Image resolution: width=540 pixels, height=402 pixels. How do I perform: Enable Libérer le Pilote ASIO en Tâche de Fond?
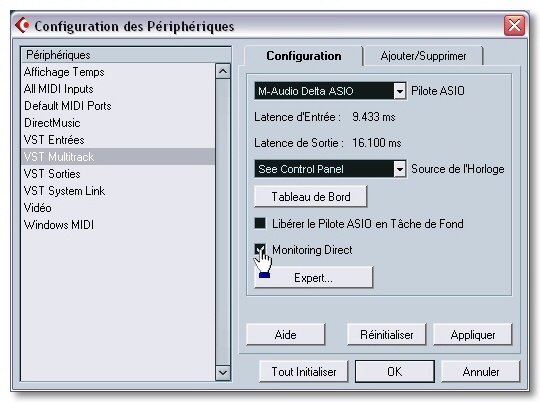(x=260, y=223)
